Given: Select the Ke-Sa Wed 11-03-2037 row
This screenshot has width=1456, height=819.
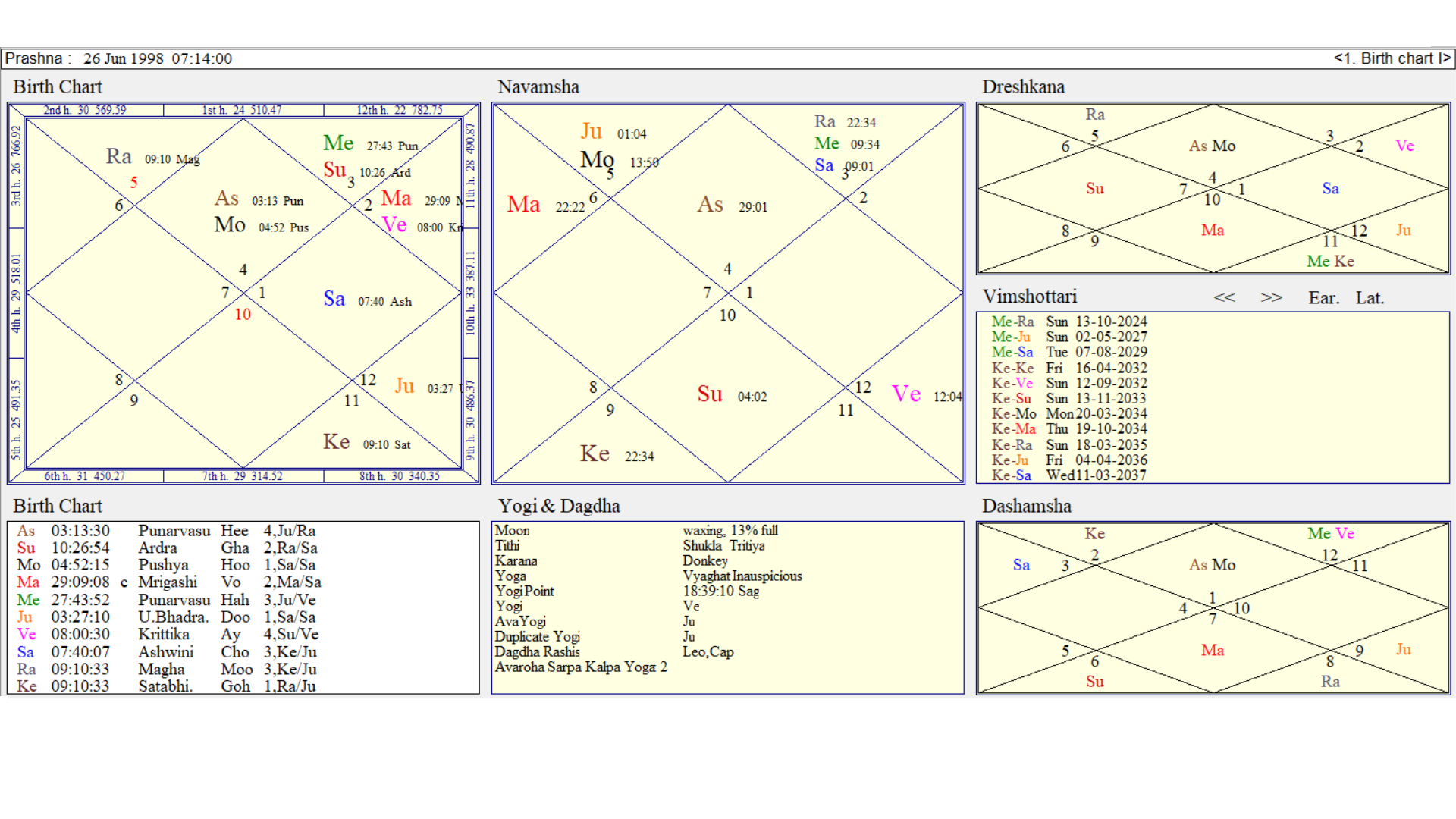Looking at the screenshot, I should (1068, 475).
